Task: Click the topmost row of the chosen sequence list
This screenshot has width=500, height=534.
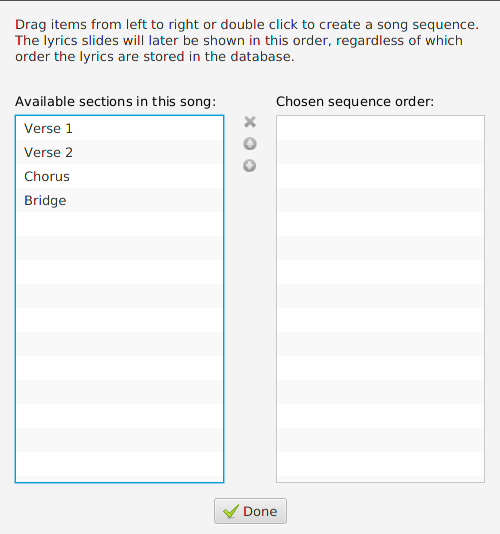Action: 380,128
